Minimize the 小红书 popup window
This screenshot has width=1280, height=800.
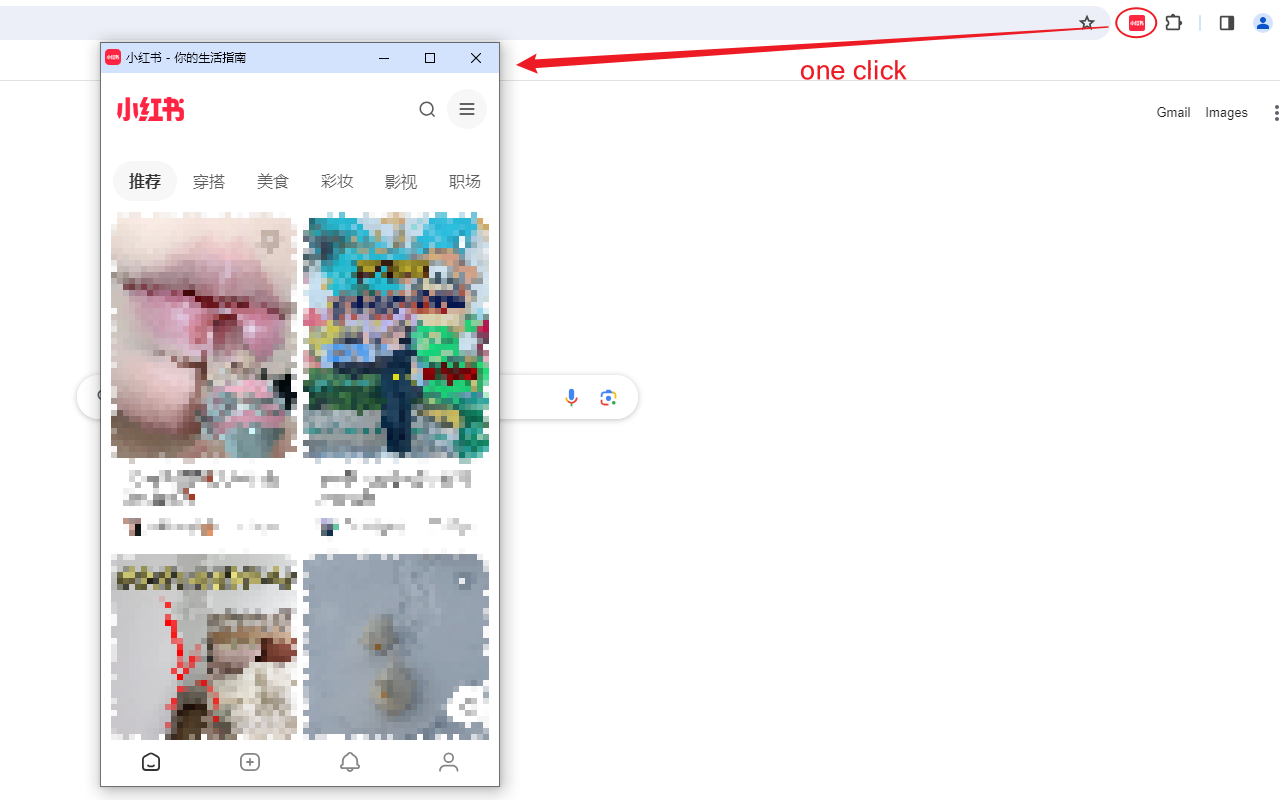point(384,58)
